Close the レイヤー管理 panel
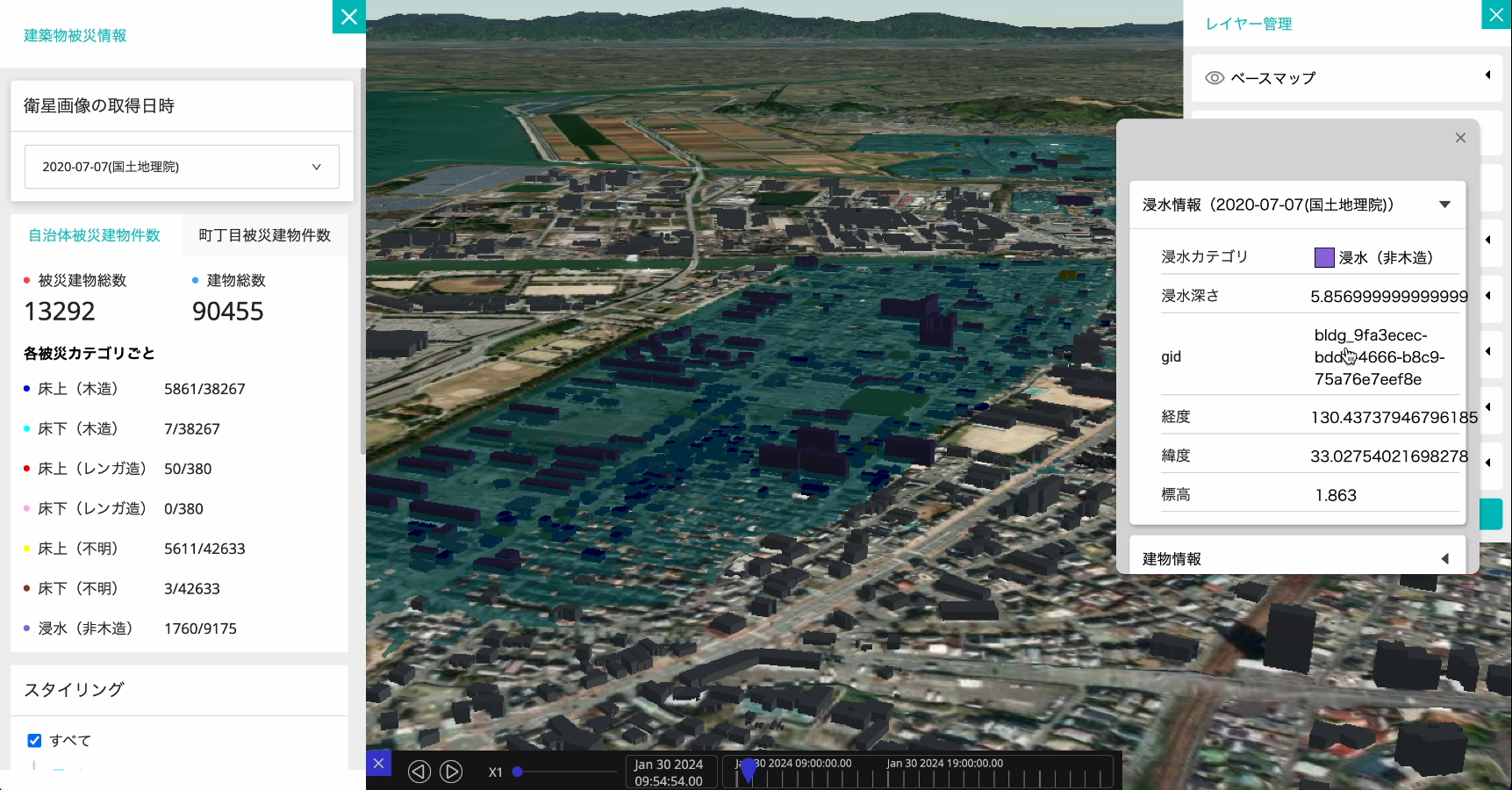This screenshot has height=790, width=1512. pos(1496,15)
